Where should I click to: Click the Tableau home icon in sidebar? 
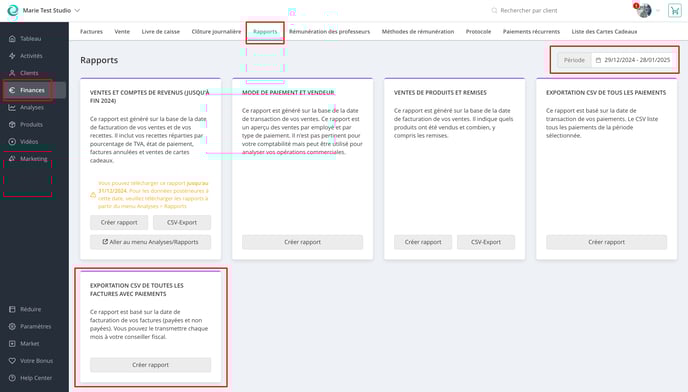(x=12, y=39)
